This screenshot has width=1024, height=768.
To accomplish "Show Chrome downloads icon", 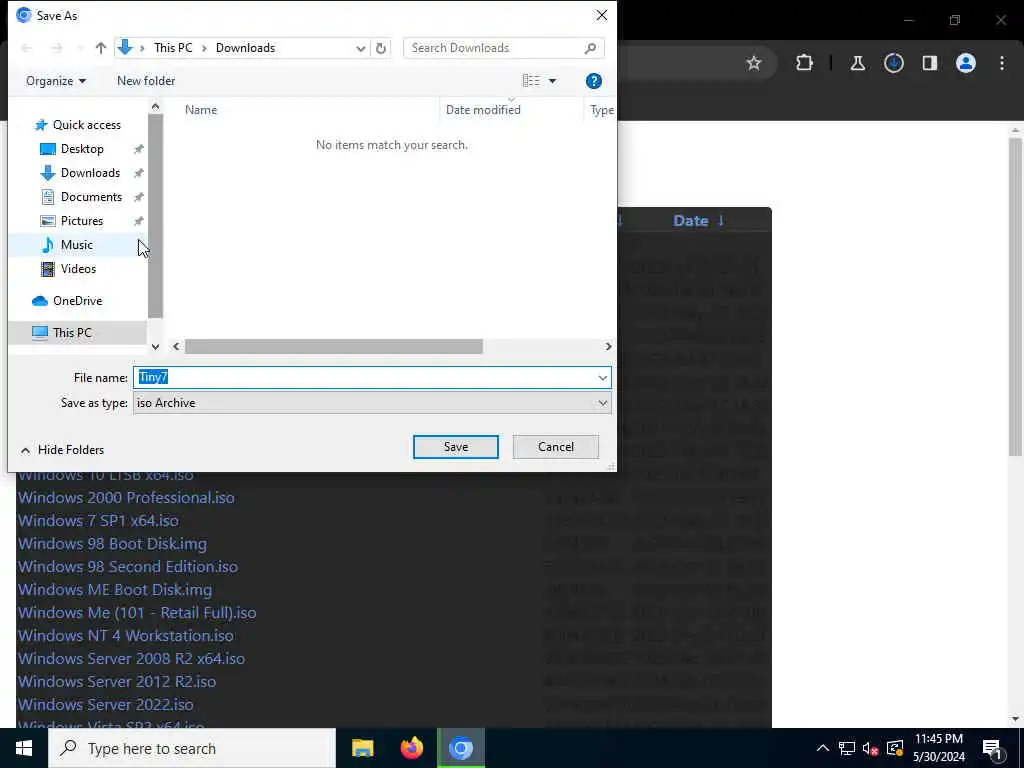I will [893, 63].
